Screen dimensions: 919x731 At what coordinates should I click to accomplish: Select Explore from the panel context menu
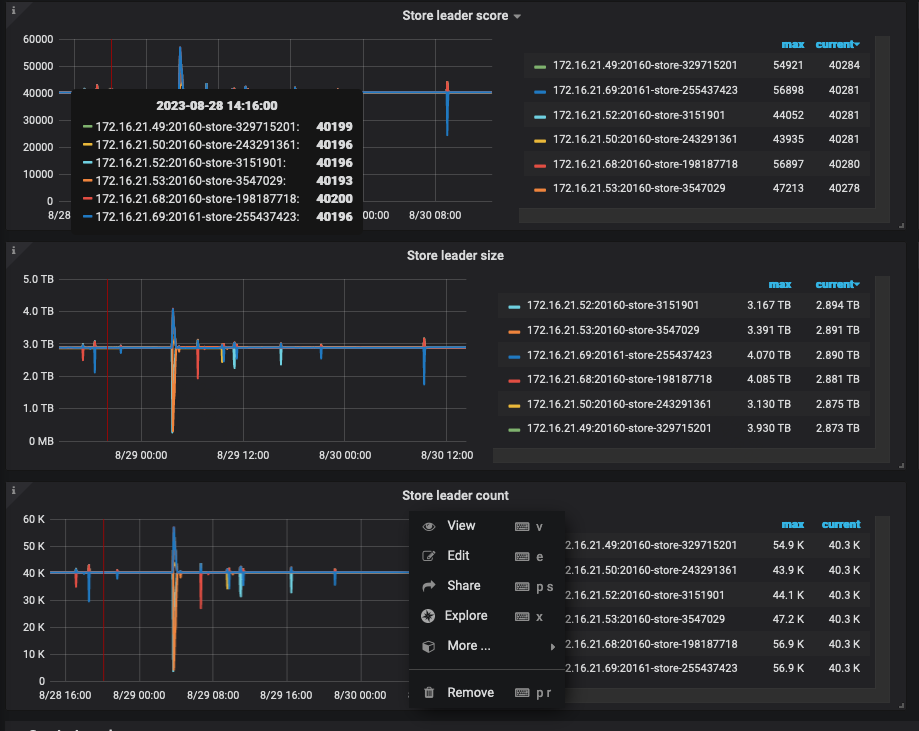[466, 616]
